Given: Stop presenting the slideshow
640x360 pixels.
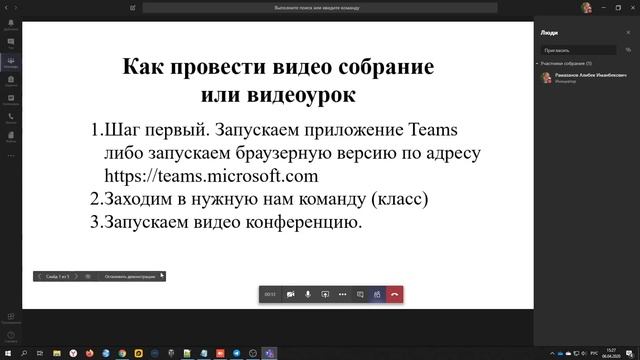Looking at the screenshot, I should tap(130, 276).
